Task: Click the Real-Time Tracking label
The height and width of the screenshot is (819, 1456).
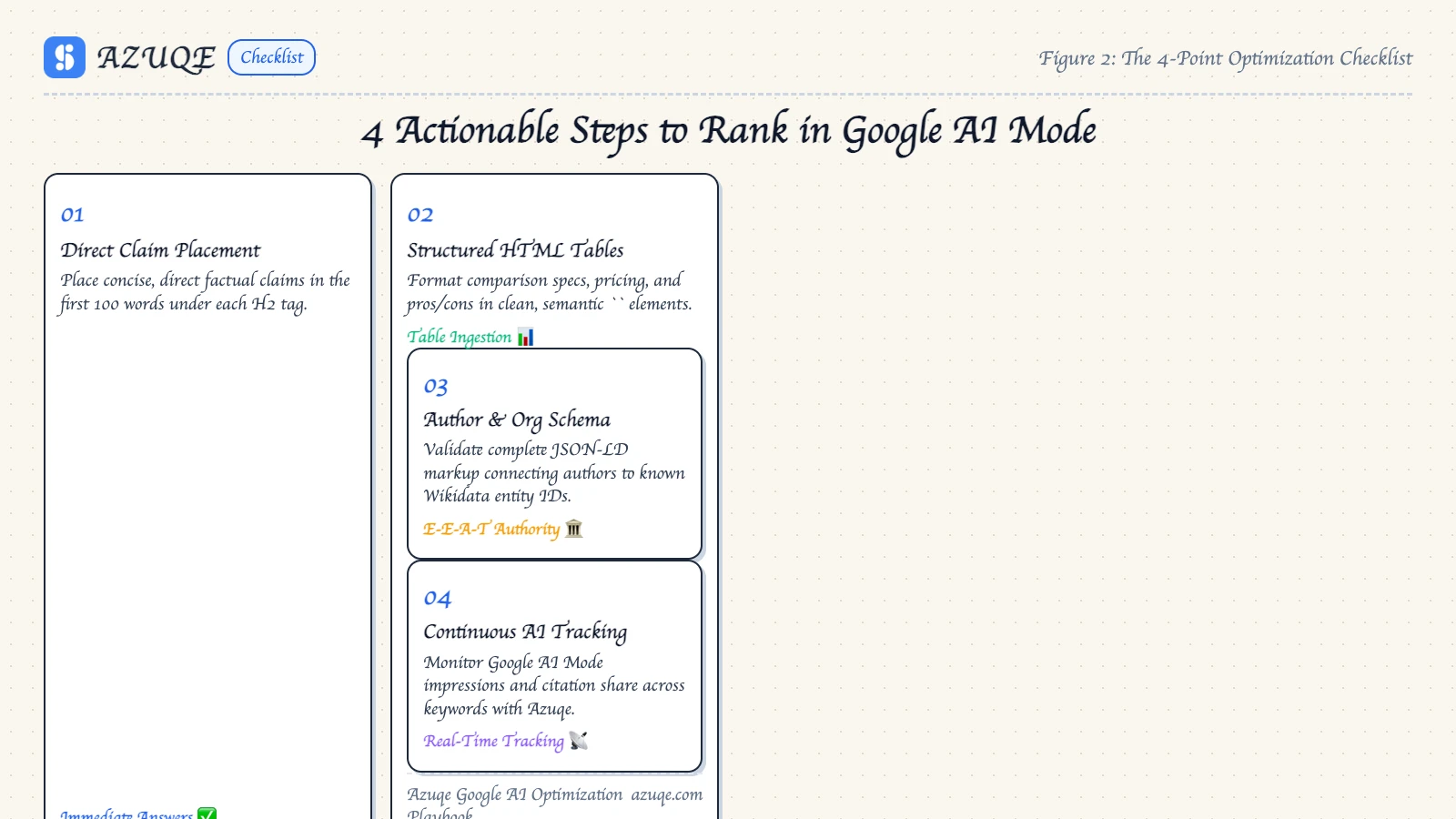Action: [x=493, y=741]
